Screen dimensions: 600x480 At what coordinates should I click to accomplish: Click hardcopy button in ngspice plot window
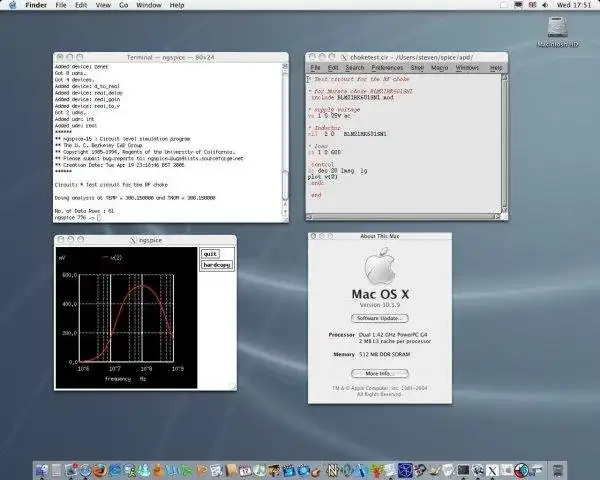[x=215, y=265]
